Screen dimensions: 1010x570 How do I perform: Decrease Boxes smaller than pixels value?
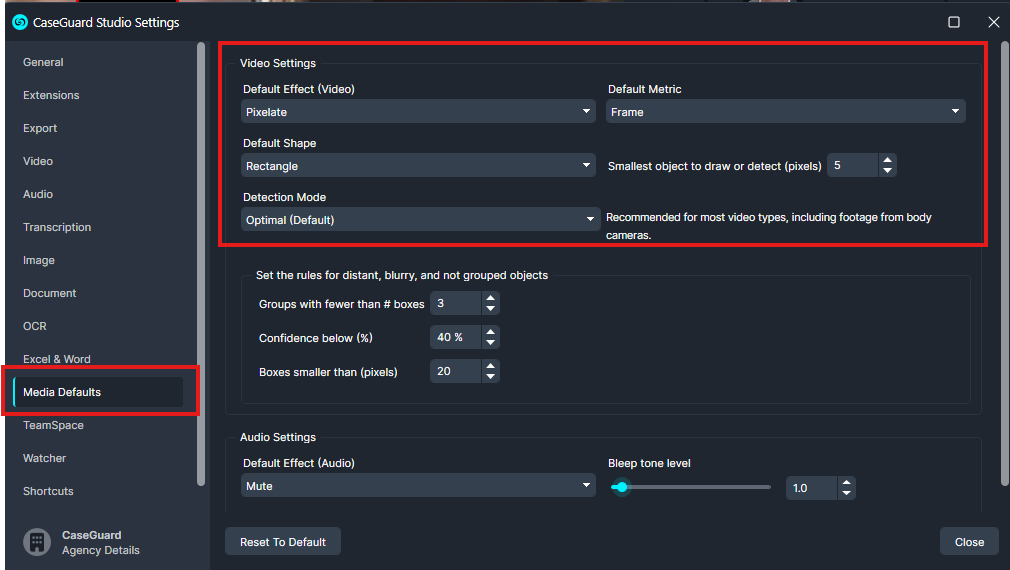tap(490, 376)
